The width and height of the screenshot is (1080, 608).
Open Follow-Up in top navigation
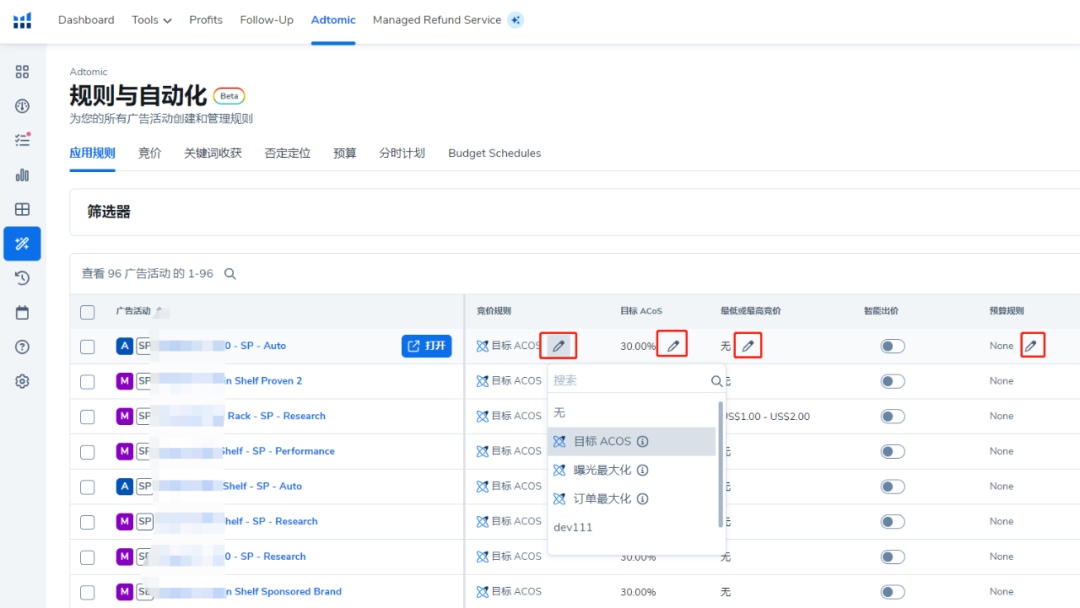pyautogui.click(x=267, y=20)
